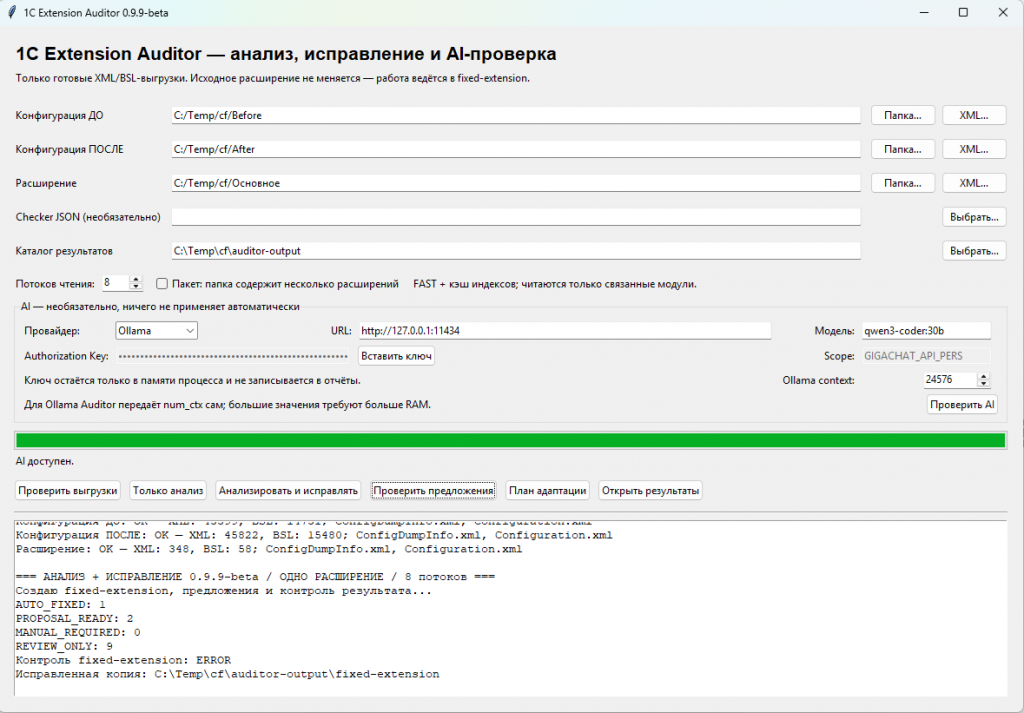Focus the Ollama context value 24576
The image size is (1024, 713).
pos(951,379)
